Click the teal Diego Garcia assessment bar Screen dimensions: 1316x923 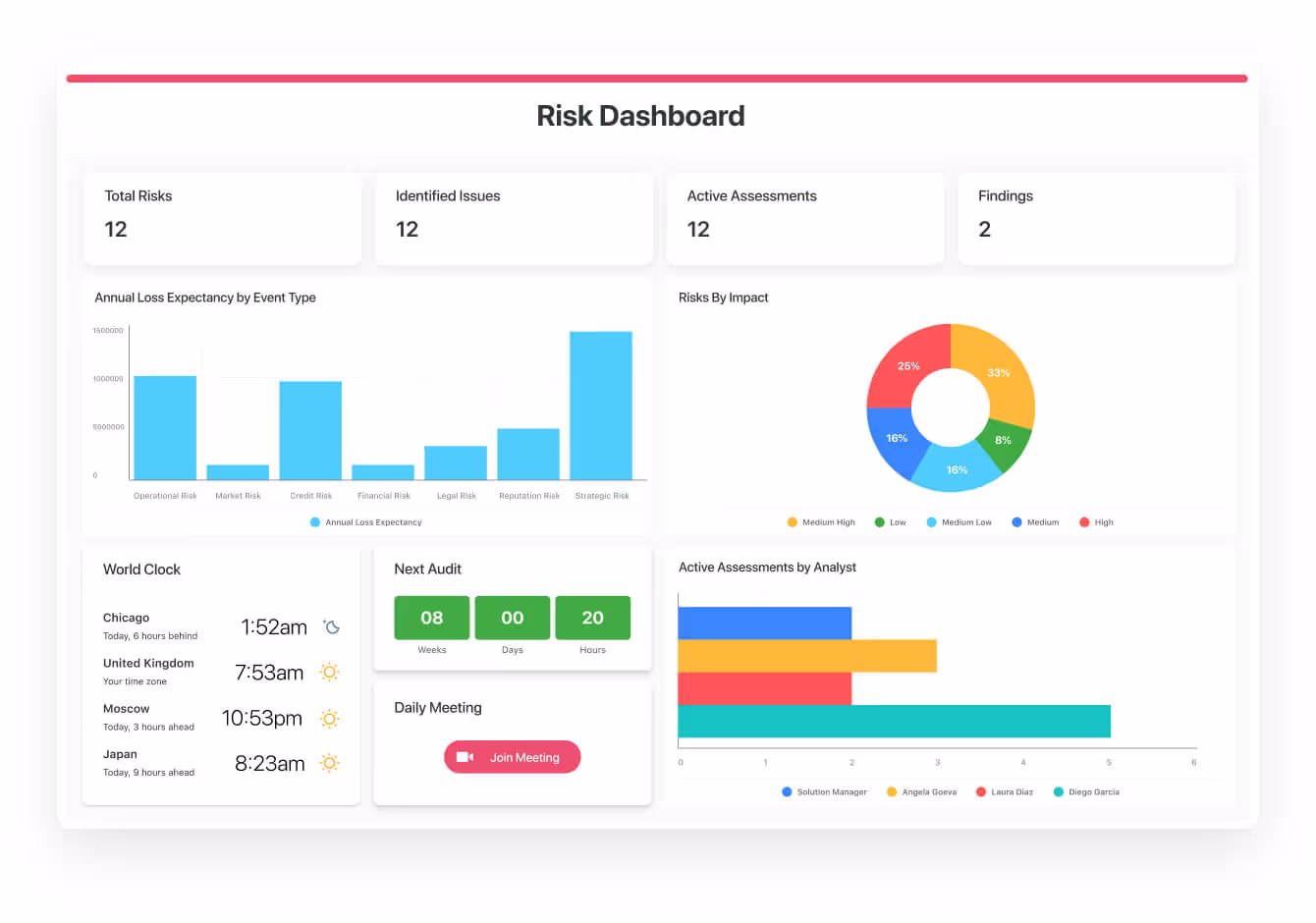894,721
